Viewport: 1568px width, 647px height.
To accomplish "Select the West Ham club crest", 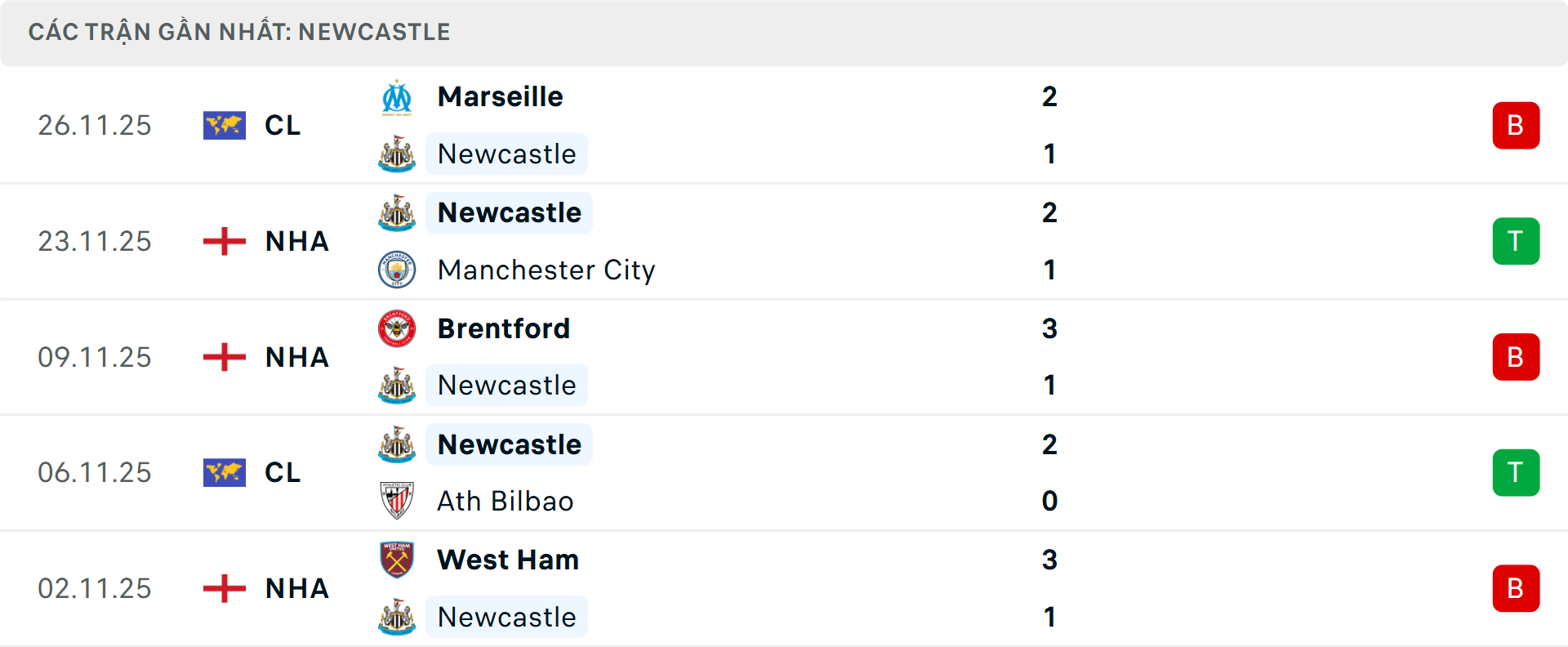I will pyautogui.click(x=397, y=560).
